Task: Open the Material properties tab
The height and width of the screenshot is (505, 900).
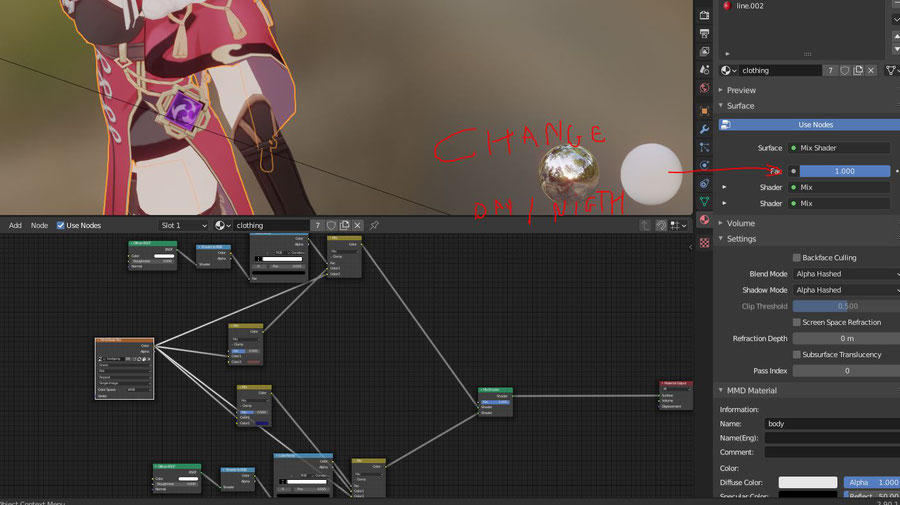Action: click(x=704, y=220)
